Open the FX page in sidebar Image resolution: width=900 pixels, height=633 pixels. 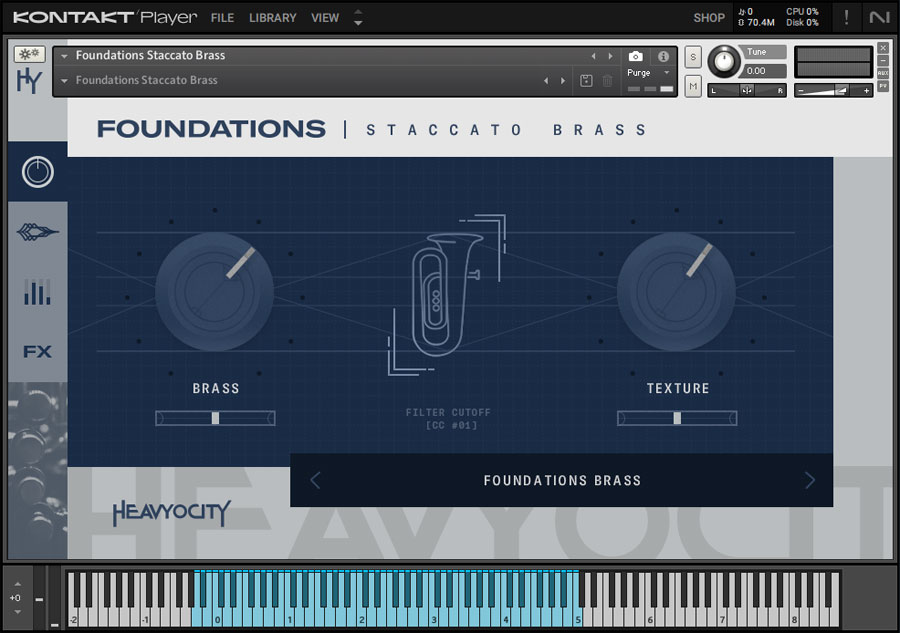point(38,351)
